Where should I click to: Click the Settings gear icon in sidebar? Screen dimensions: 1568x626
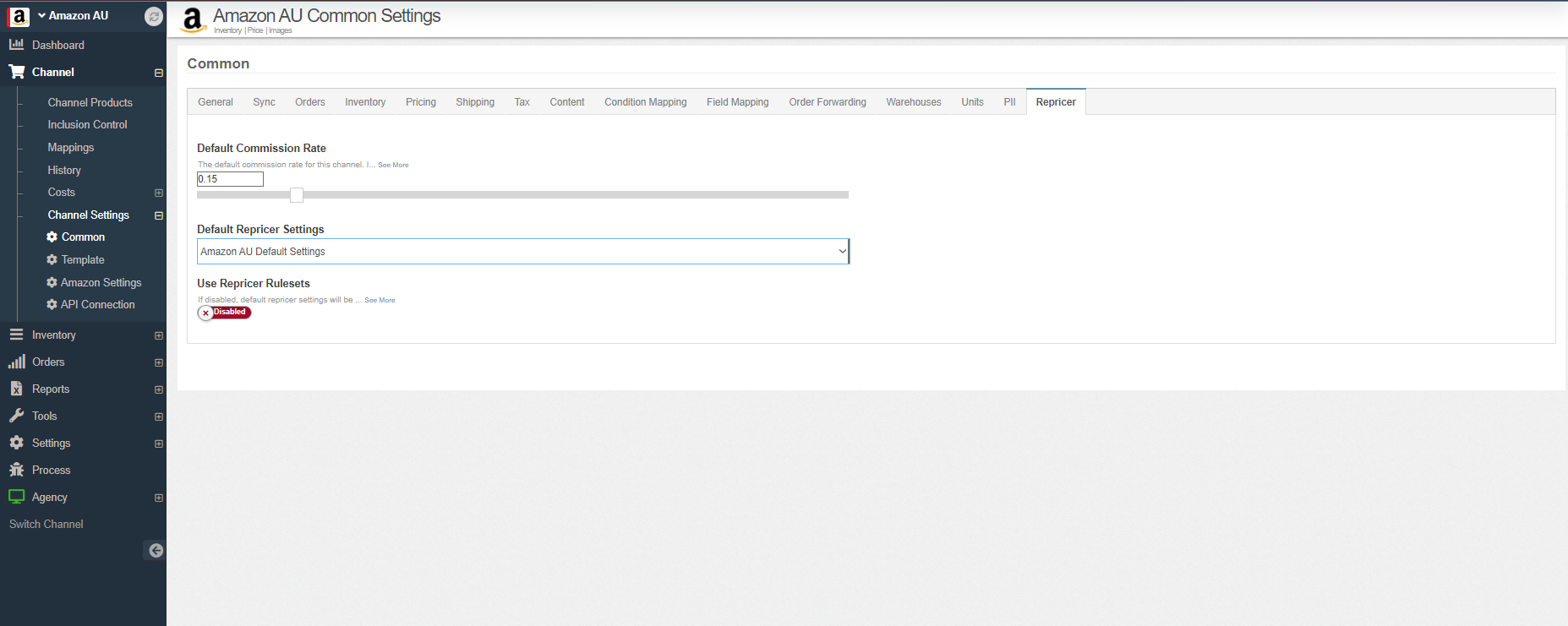pyautogui.click(x=16, y=443)
